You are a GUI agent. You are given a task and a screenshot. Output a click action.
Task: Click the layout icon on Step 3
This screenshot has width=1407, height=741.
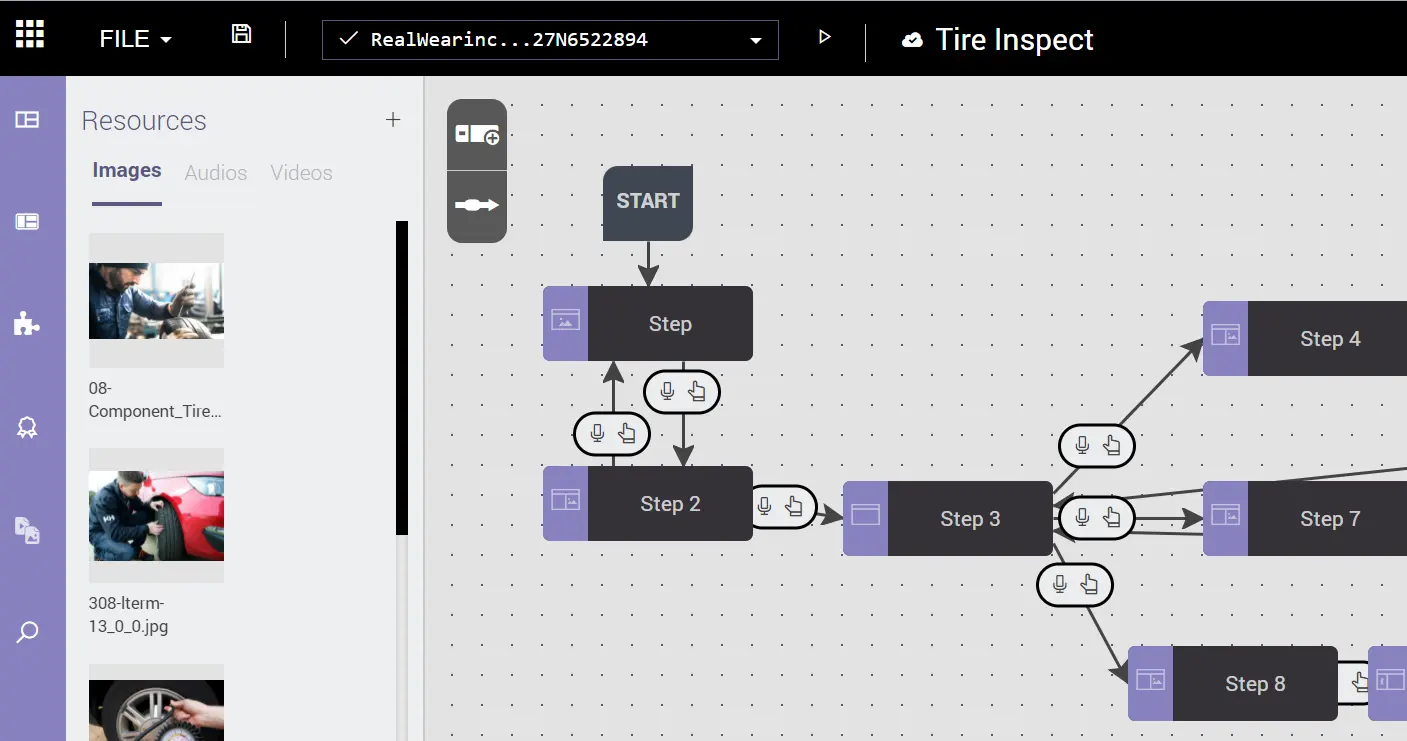point(865,515)
